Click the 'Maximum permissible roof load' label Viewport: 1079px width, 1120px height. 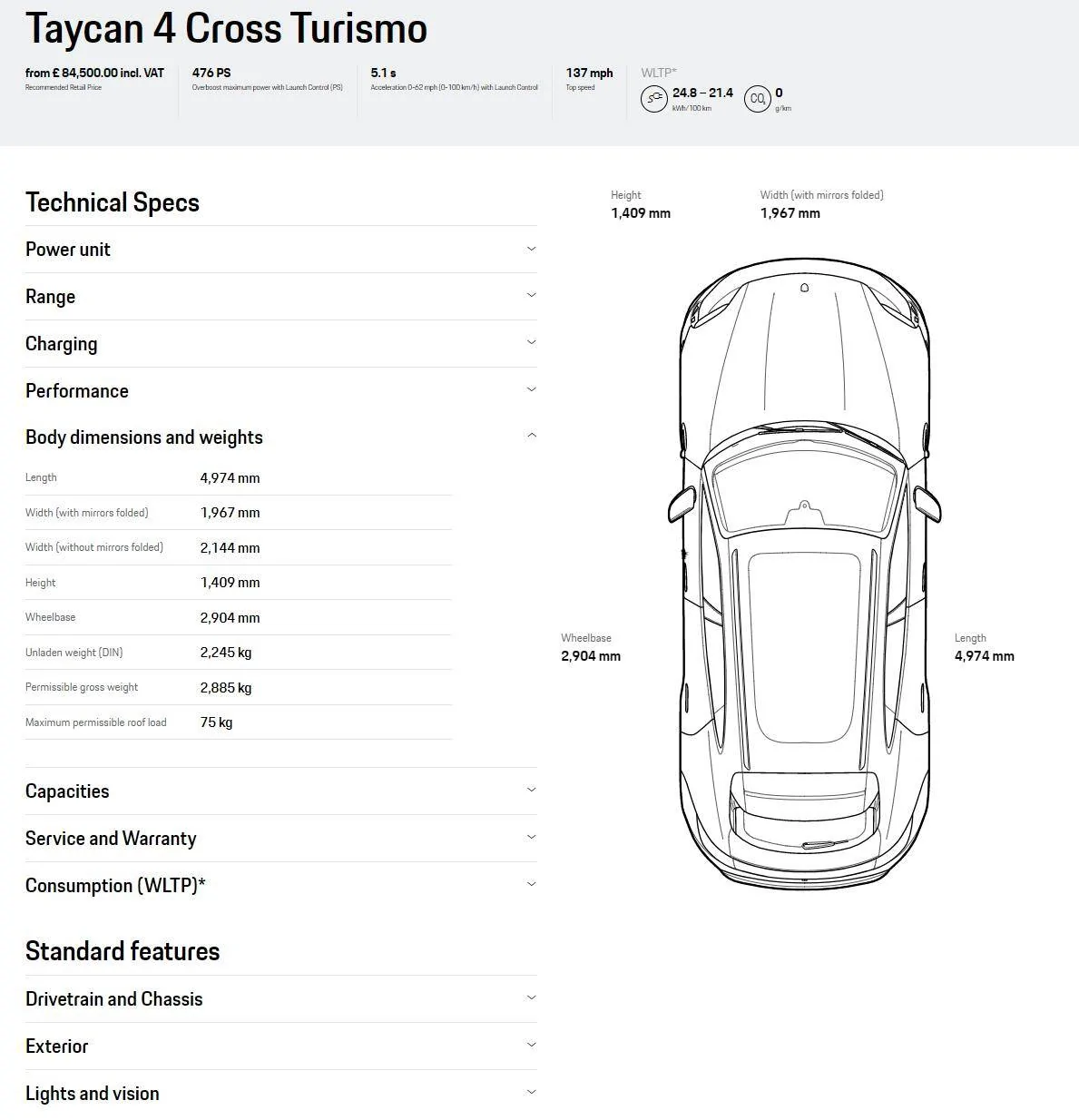click(x=95, y=722)
